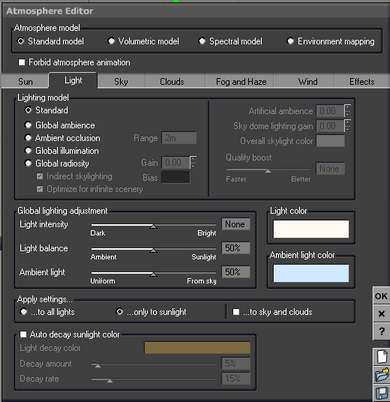The width and height of the screenshot is (390, 402).
Task: Choose Global radiosity lighting model
Action: [28, 163]
